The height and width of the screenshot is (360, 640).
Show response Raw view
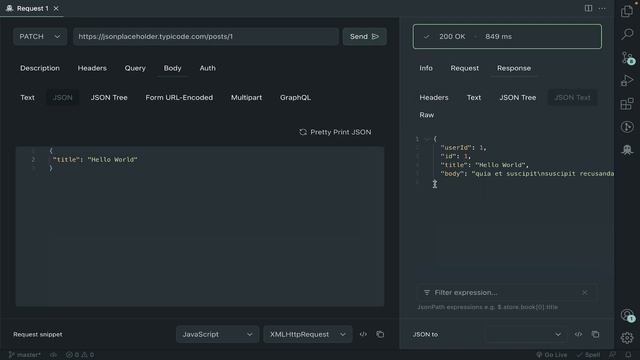click(427, 115)
